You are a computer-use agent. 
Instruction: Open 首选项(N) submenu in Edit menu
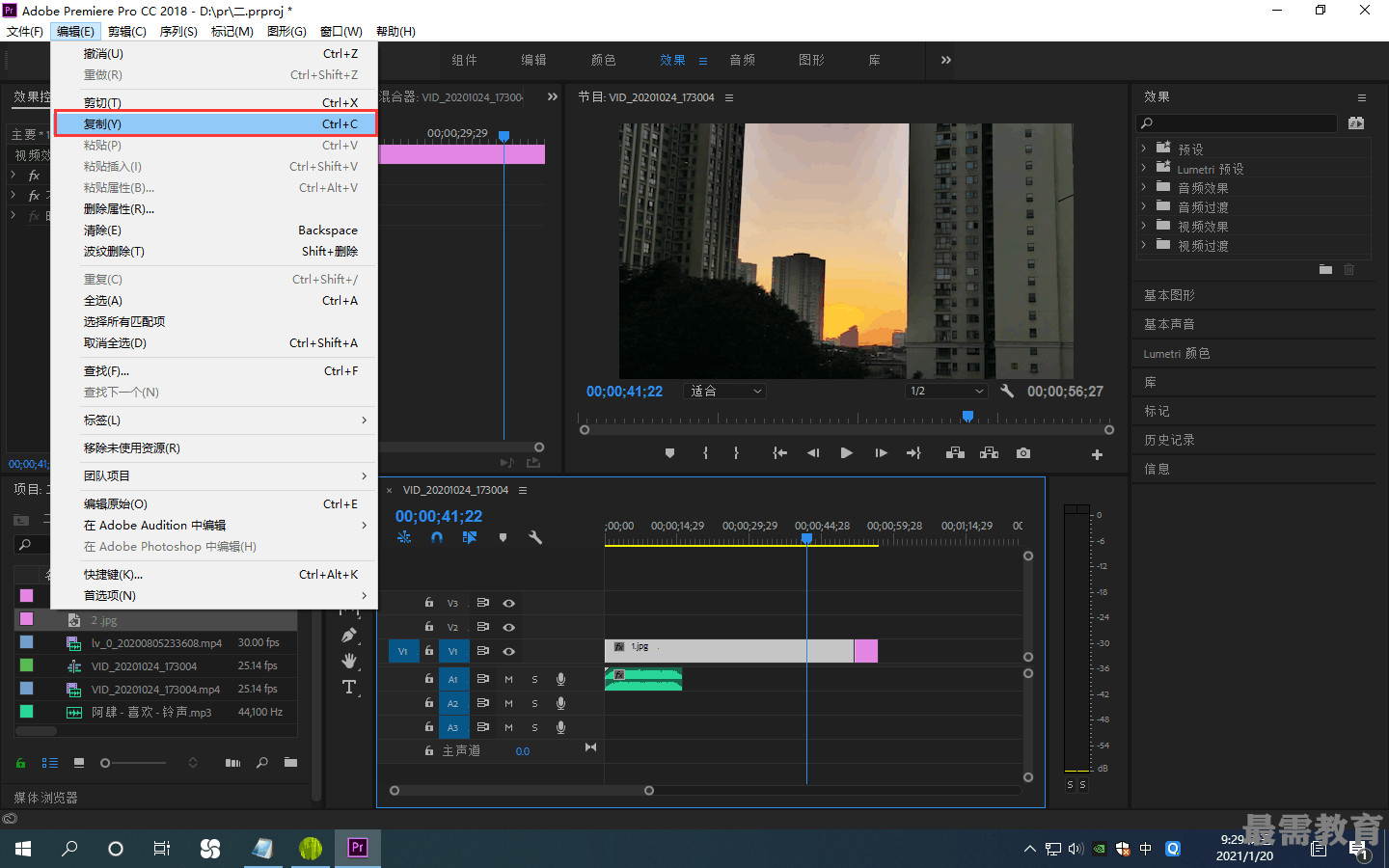(215, 595)
